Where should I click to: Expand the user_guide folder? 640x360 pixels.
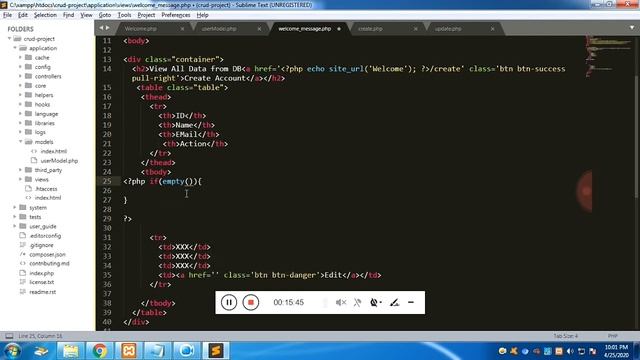15,226
